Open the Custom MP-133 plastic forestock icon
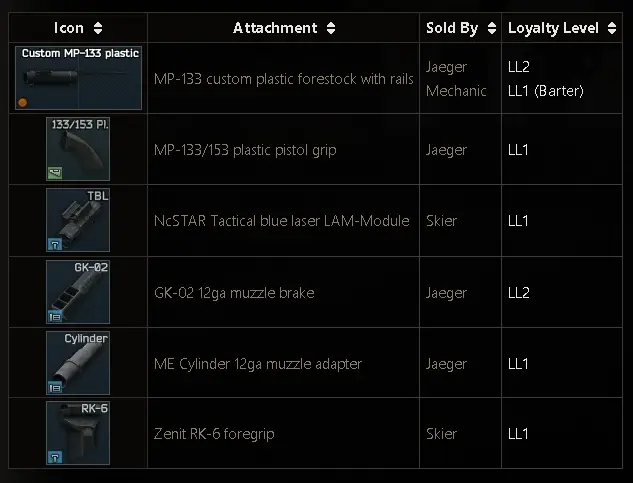 point(78,78)
